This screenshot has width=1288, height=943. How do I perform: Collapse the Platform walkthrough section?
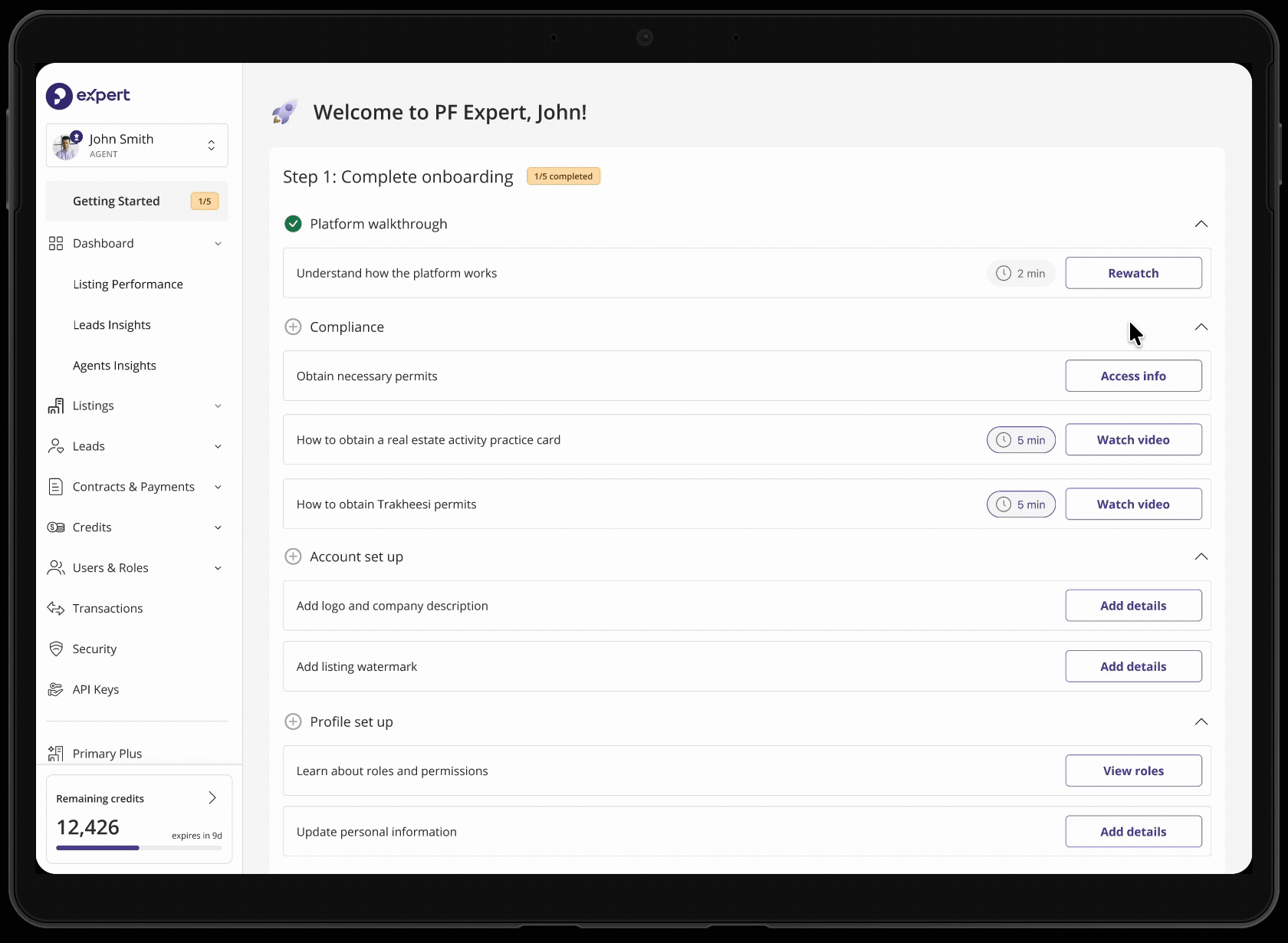point(1201,224)
